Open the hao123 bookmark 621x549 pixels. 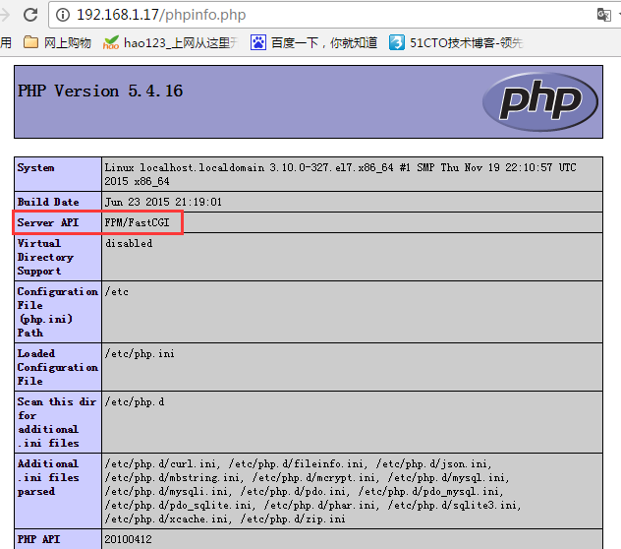click(x=170, y=42)
